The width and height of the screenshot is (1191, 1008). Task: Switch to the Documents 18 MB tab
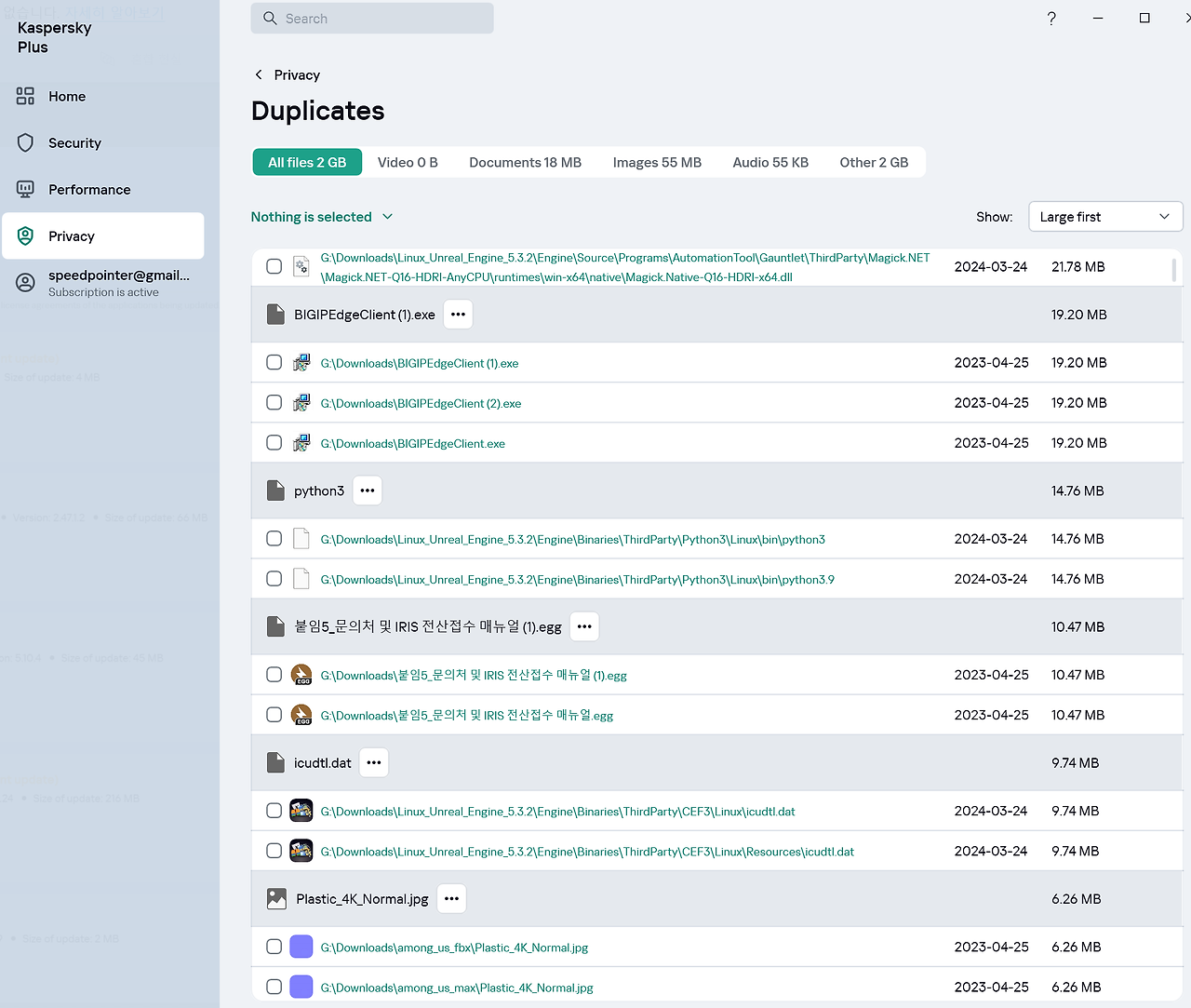(x=525, y=162)
